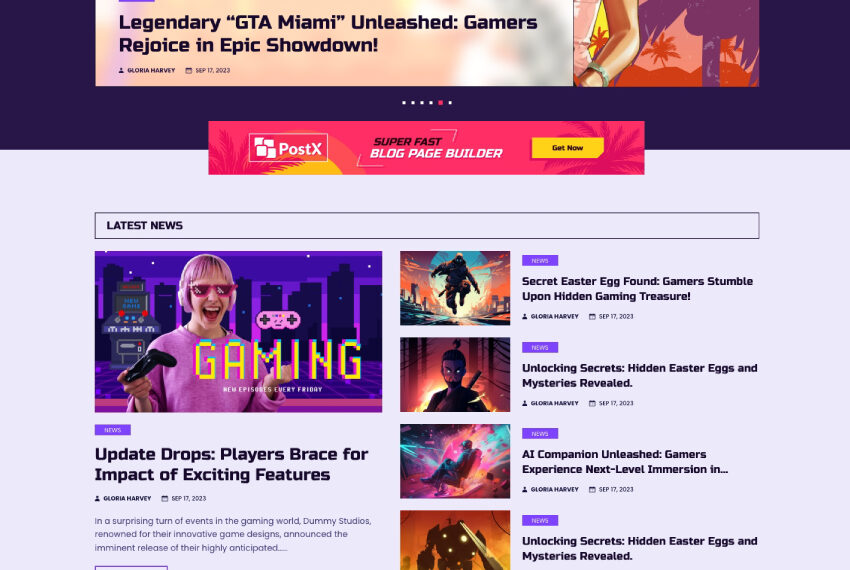Screen dimensions: 850x570
Task: Click author icon under Update Drops headline
Action: coord(98,498)
